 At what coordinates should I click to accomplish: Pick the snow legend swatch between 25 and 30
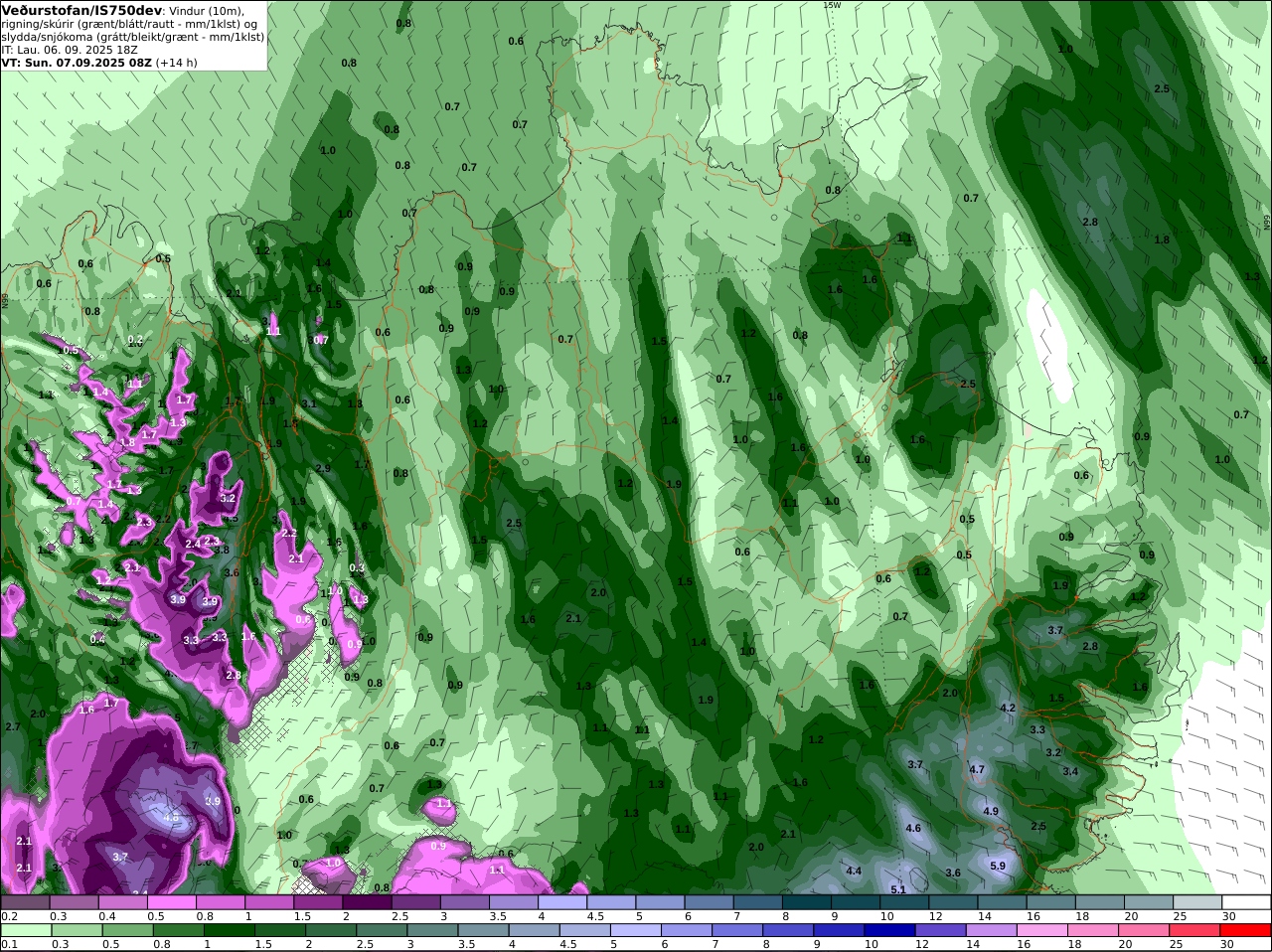tap(1197, 902)
